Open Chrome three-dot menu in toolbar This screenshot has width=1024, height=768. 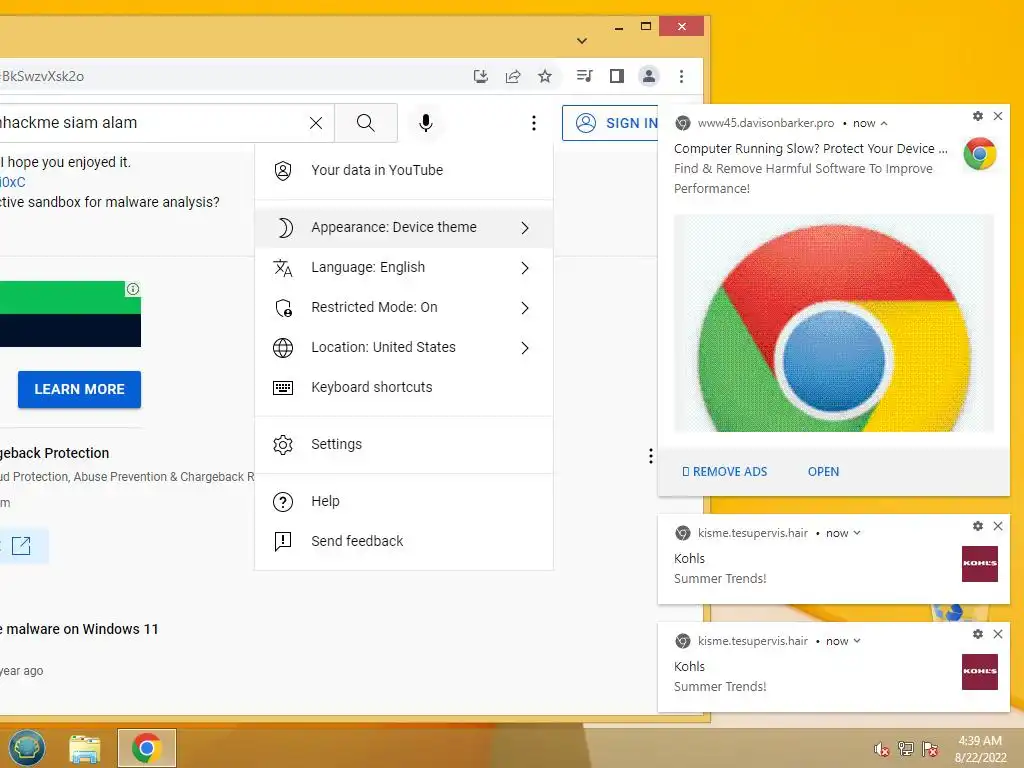coord(681,76)
